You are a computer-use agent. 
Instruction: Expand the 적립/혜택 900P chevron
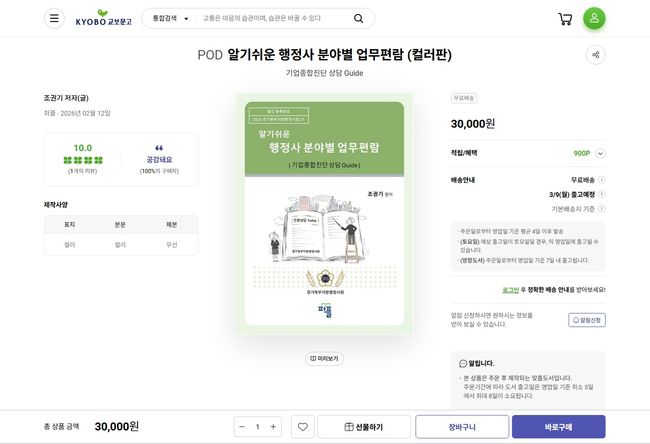point(600,153)
